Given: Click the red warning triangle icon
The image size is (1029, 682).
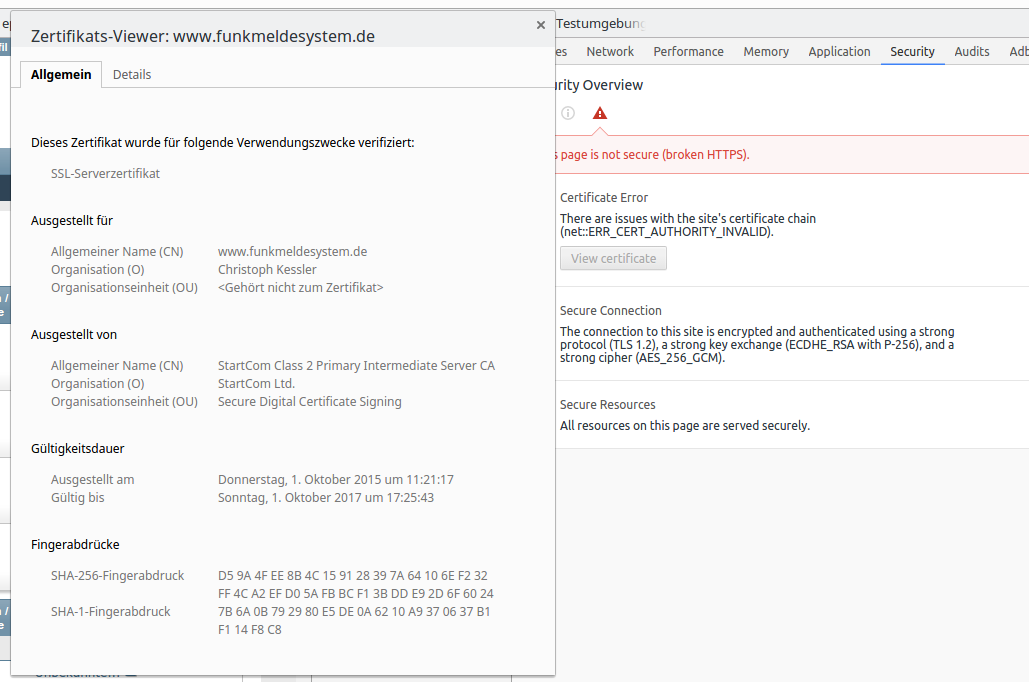Looking at the screenshot, I should click(x=600, y=113).
